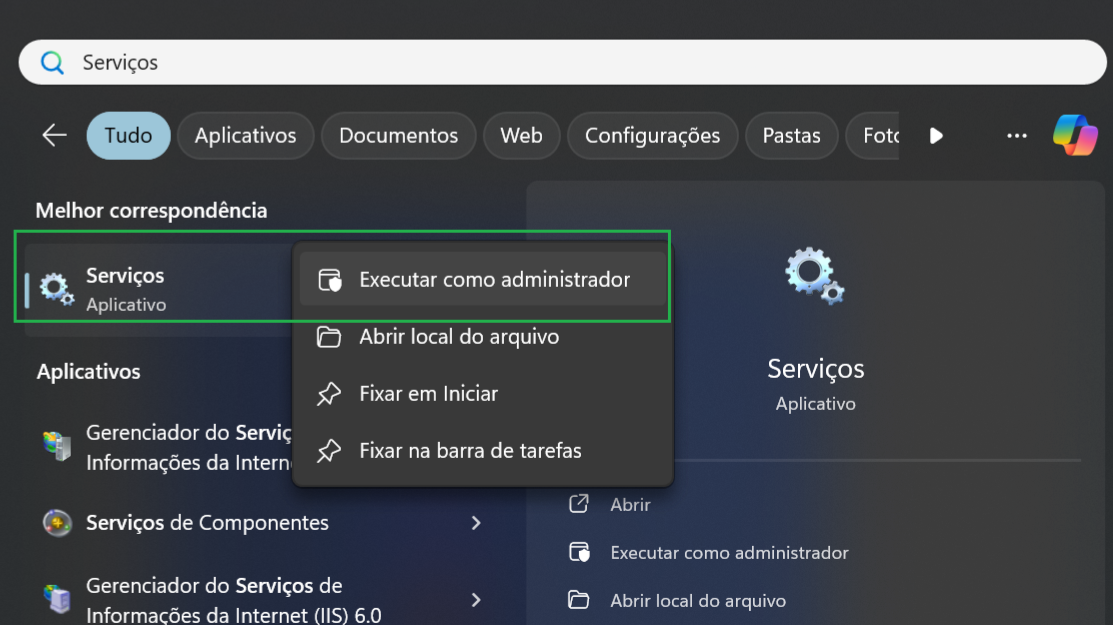This screenshot has width=1113, height=625.
Task: Open the three-dots more options menu
Action: 1016,135
